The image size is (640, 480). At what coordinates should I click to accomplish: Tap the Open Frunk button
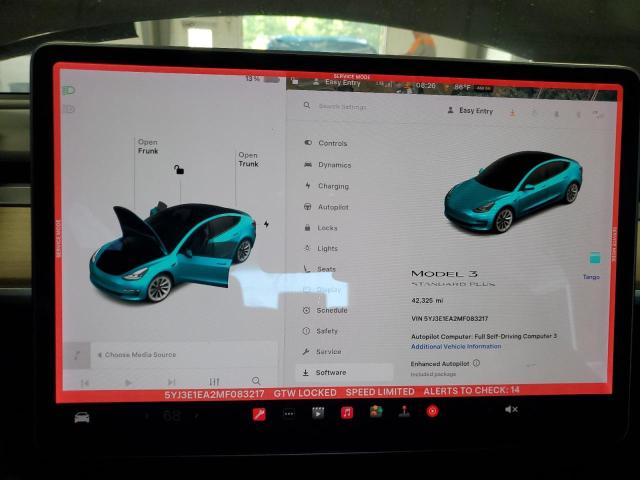pos(148,147)
